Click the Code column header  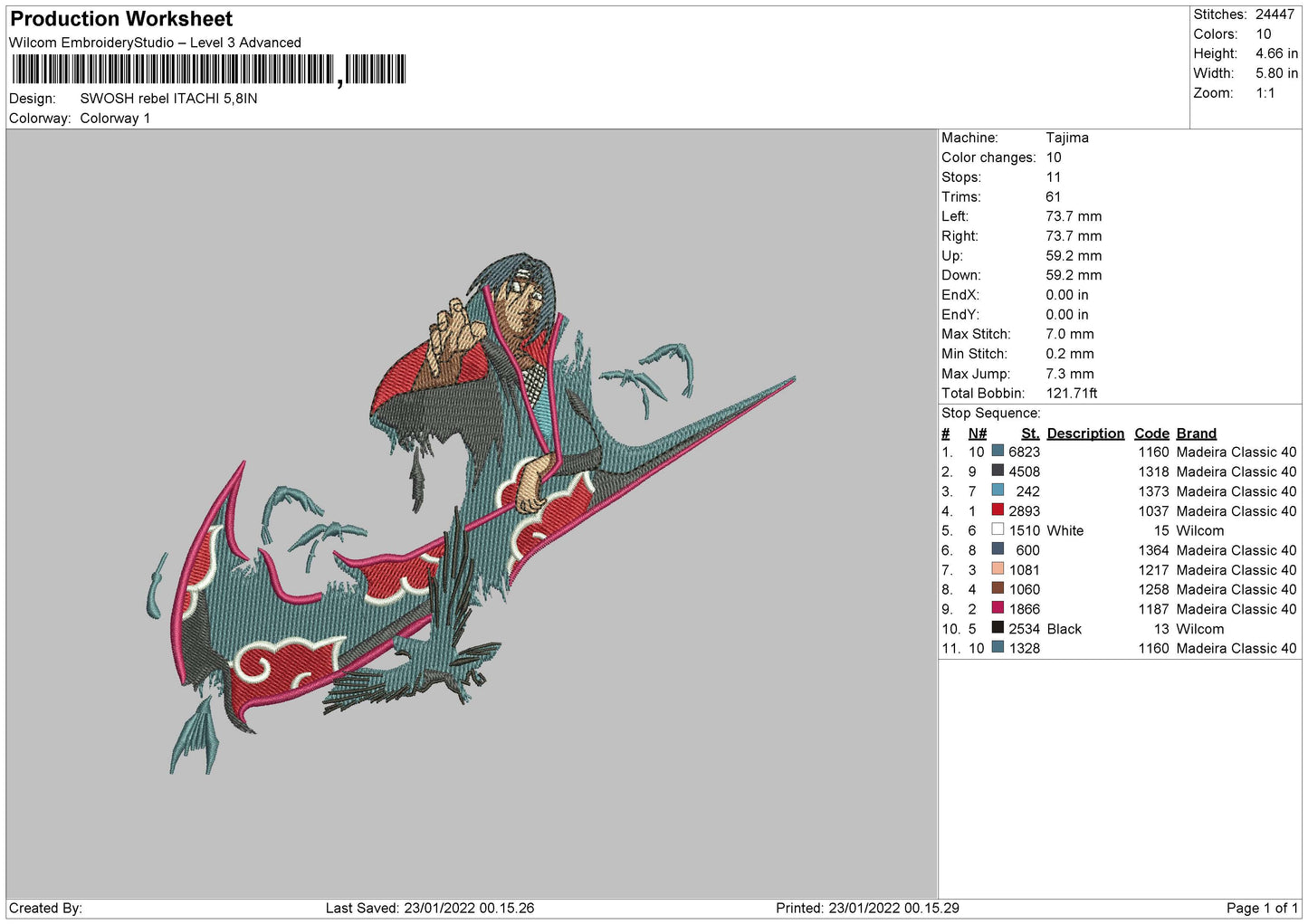click(x=1151, y=433)
